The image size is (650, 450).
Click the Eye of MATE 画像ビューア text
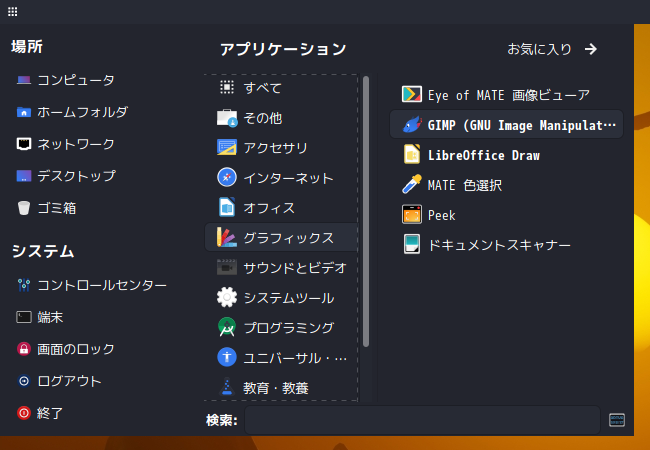(509, 95)
